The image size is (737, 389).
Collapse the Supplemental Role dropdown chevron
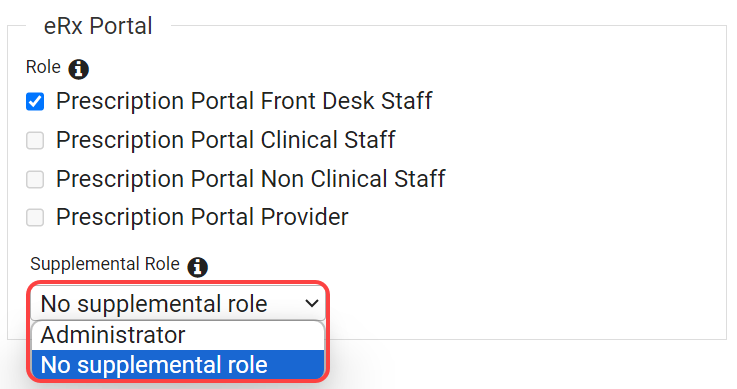[x=312, y=303]
